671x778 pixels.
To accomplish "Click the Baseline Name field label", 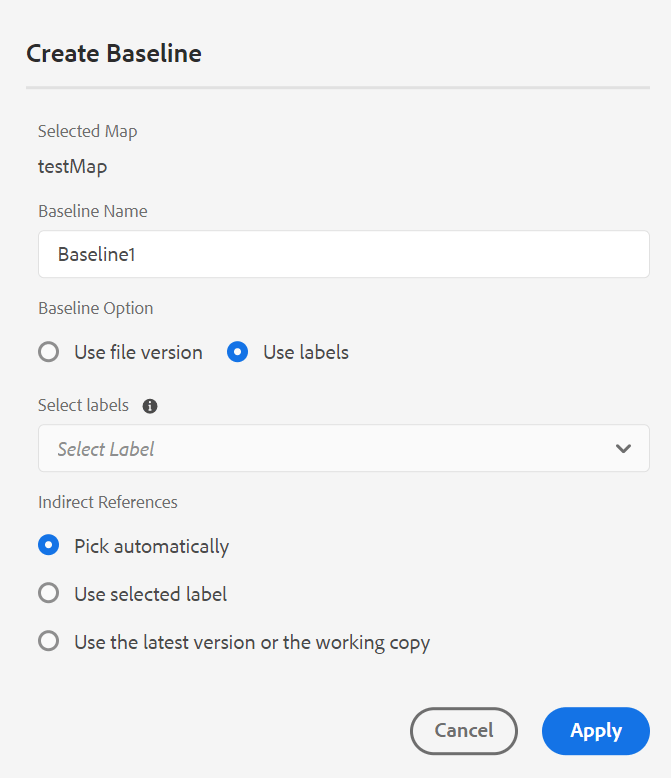I will pos(92,211).
